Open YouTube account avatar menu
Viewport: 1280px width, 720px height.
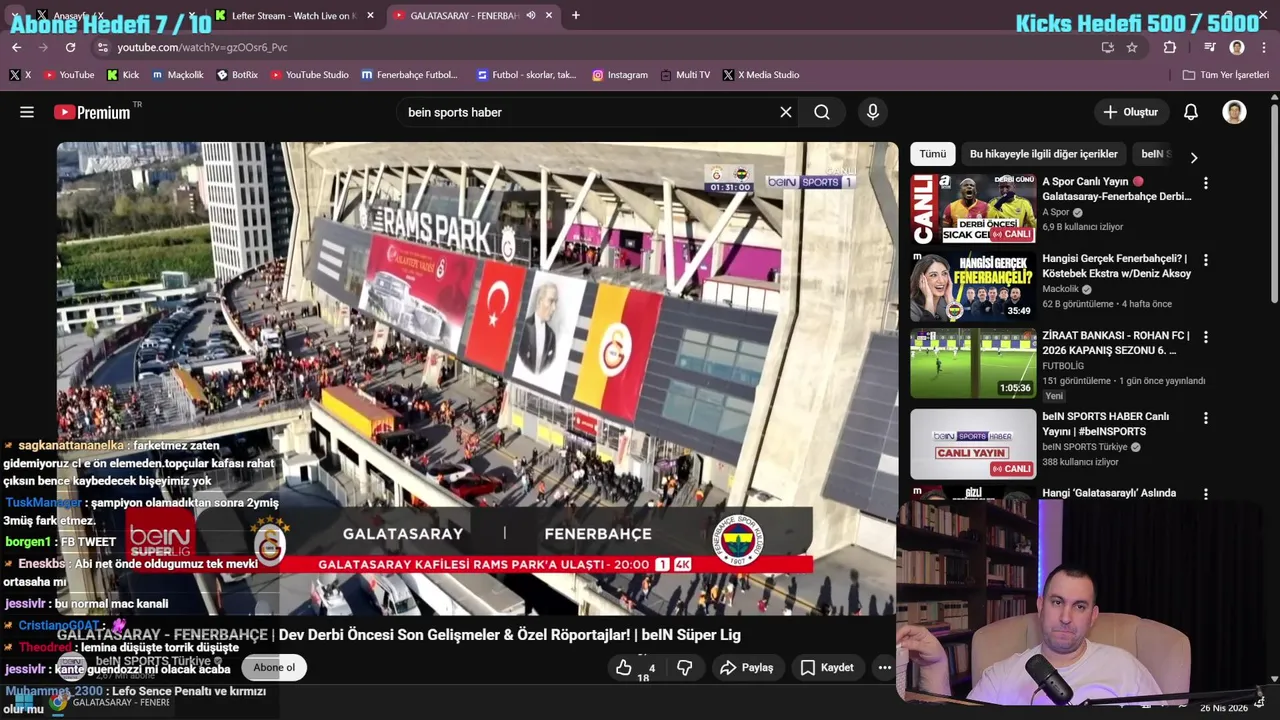(x=1234, y=112)
